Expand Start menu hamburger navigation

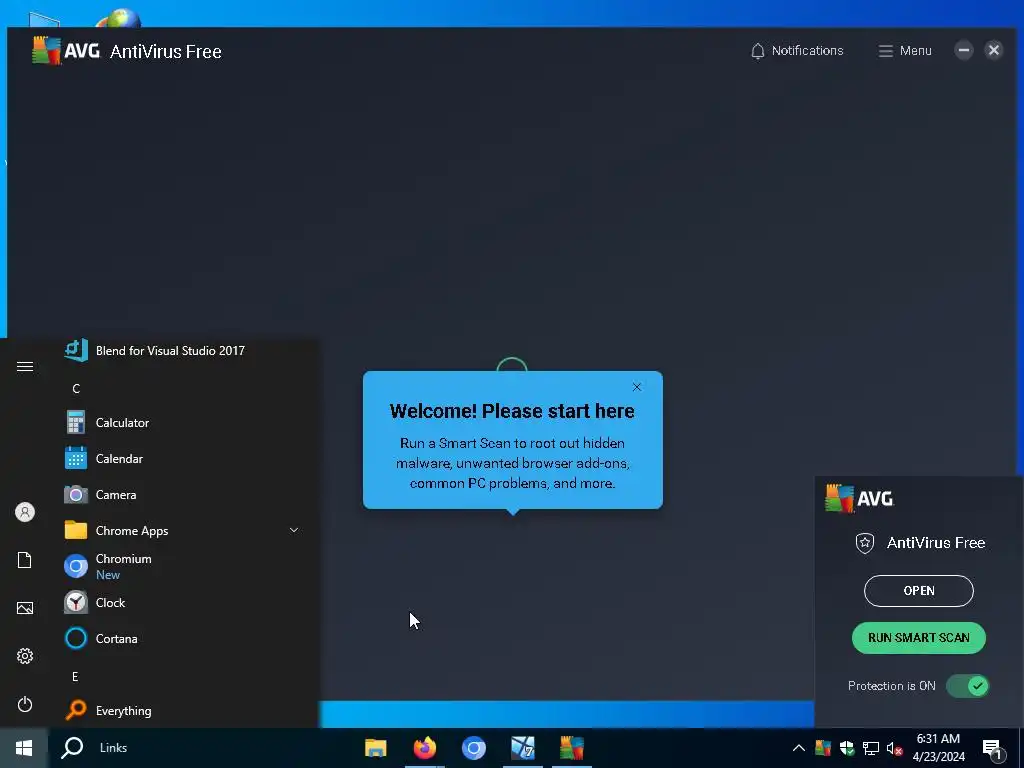(x=25, y=366)
